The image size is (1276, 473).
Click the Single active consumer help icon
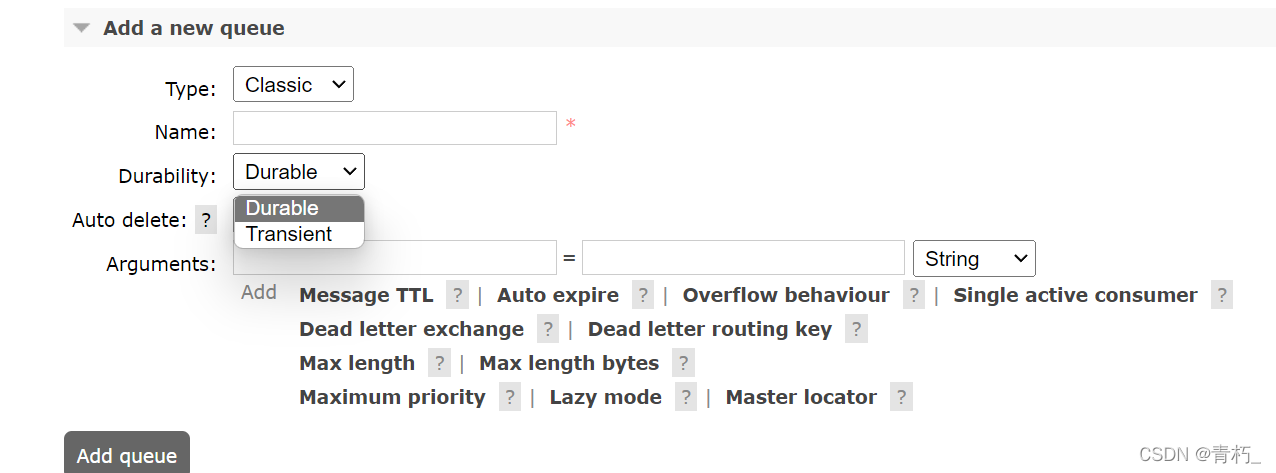pyautogui.click(x=1221, y=295)
